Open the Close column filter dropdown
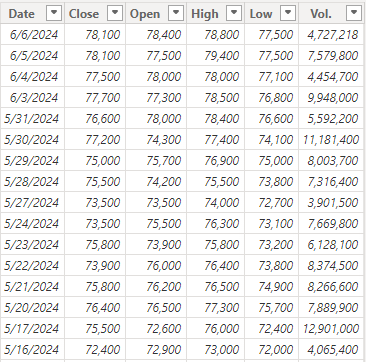This screenshot has height=362, width=366. (115, 13)
